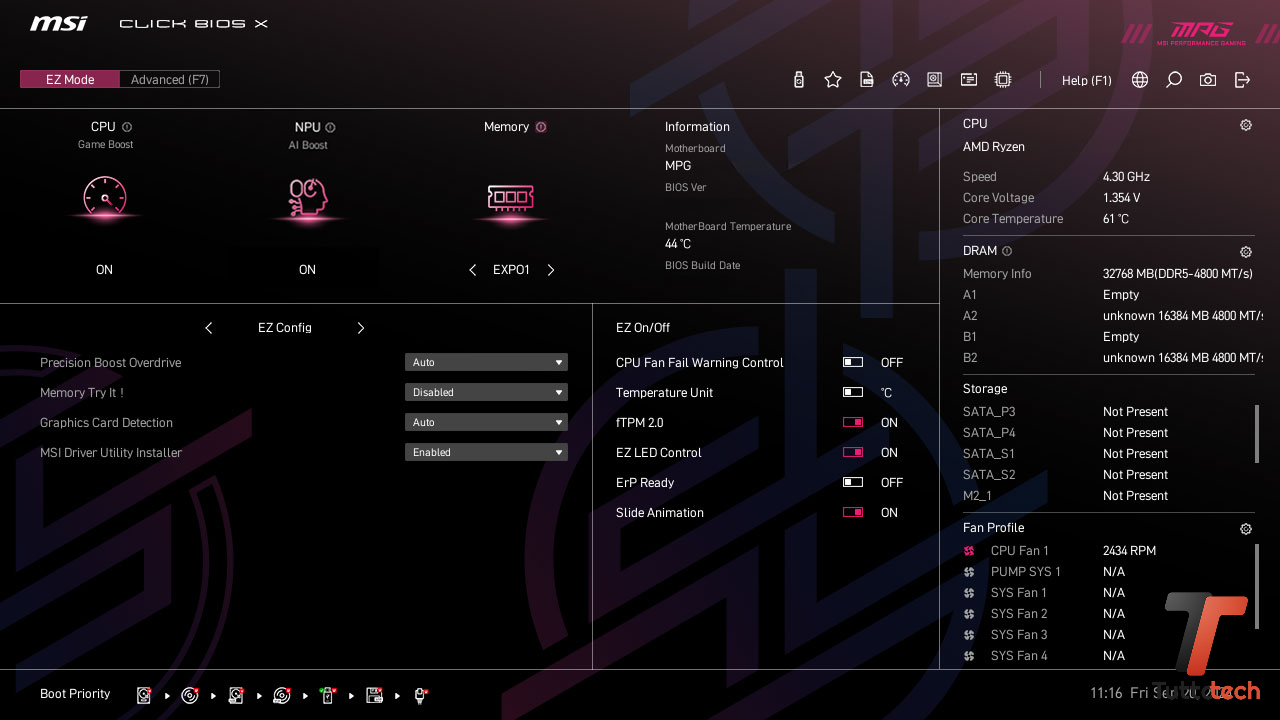
Task: Open the speedometer icon in the top toolbar
Action: 901,80
